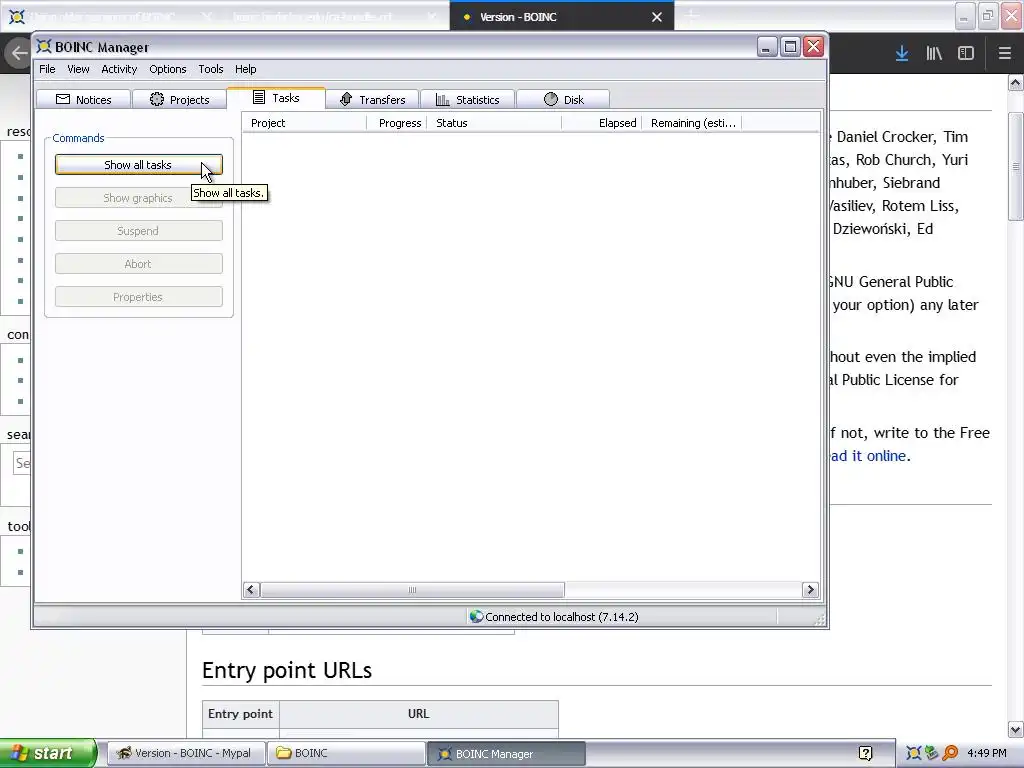This screenshot has height=768, width=1024.
Task: Click BOINC Manager taskbar item
Action: tap(506, 753)
